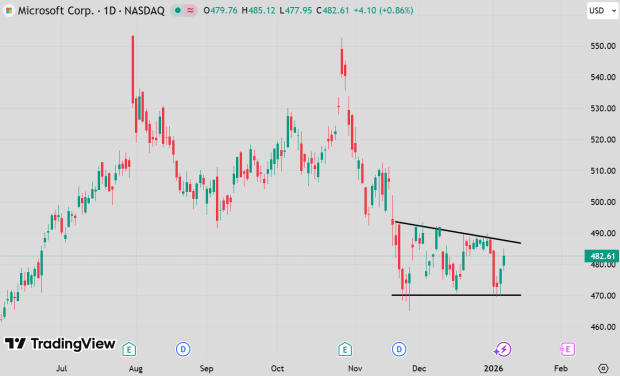
Task: Click the 460.00 price axis label
Action: [x=603, y=327]
